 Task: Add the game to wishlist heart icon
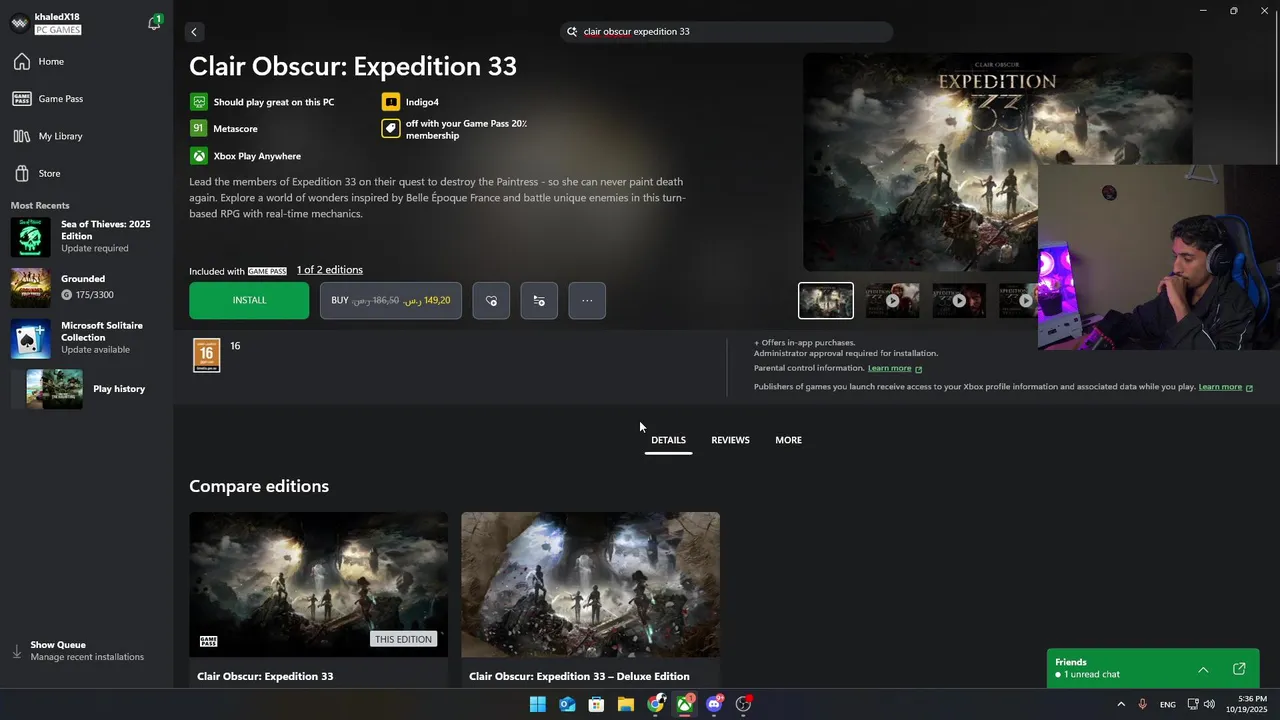pyautogui.click(x=491, y=301)
